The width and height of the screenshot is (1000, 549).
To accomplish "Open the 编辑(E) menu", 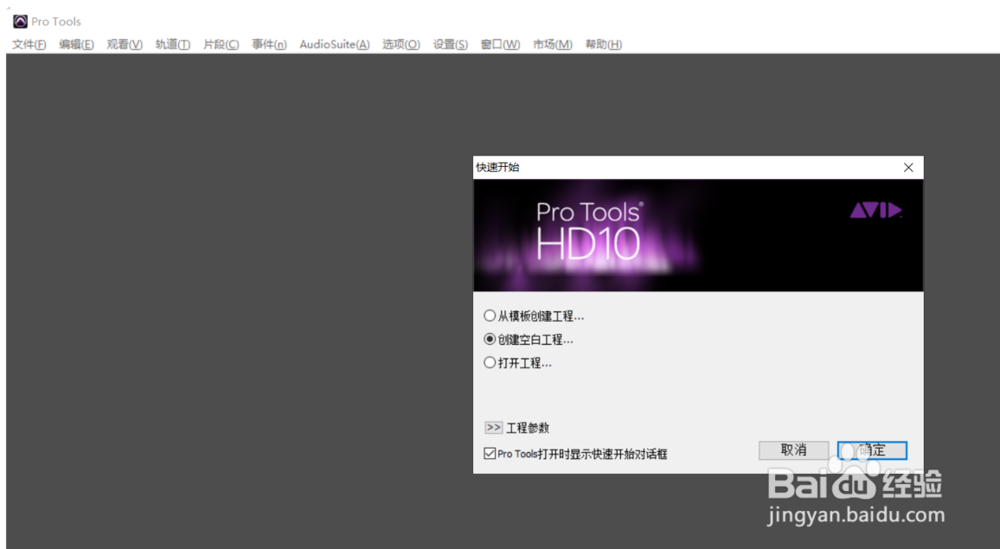I will point(77,44).
